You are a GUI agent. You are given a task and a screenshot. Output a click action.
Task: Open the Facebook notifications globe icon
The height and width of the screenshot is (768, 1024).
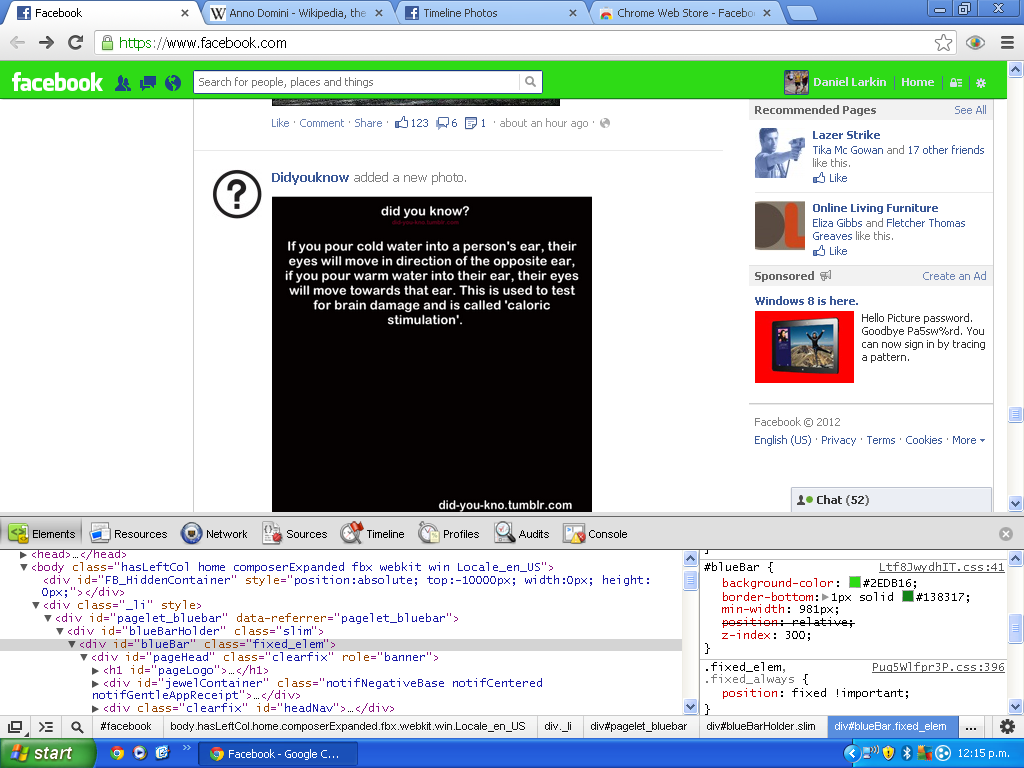coord(173,83)
